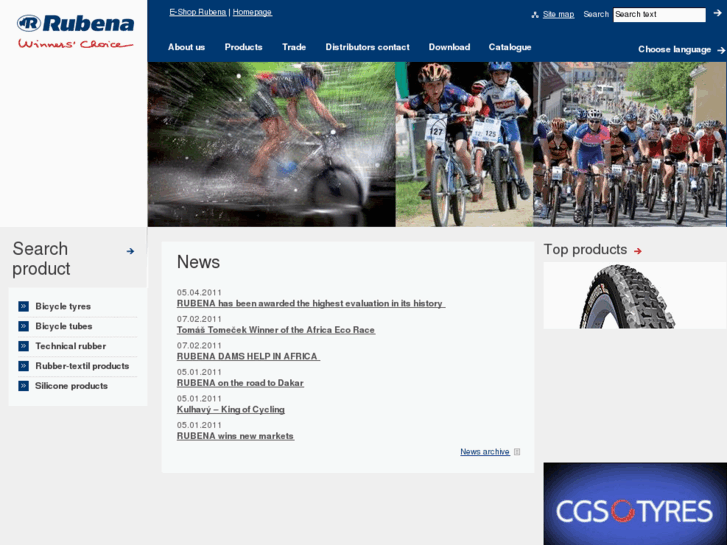Click the Search text input field
Screen dimensions: 727x545
pyautogui.click(x=658, y=15)
